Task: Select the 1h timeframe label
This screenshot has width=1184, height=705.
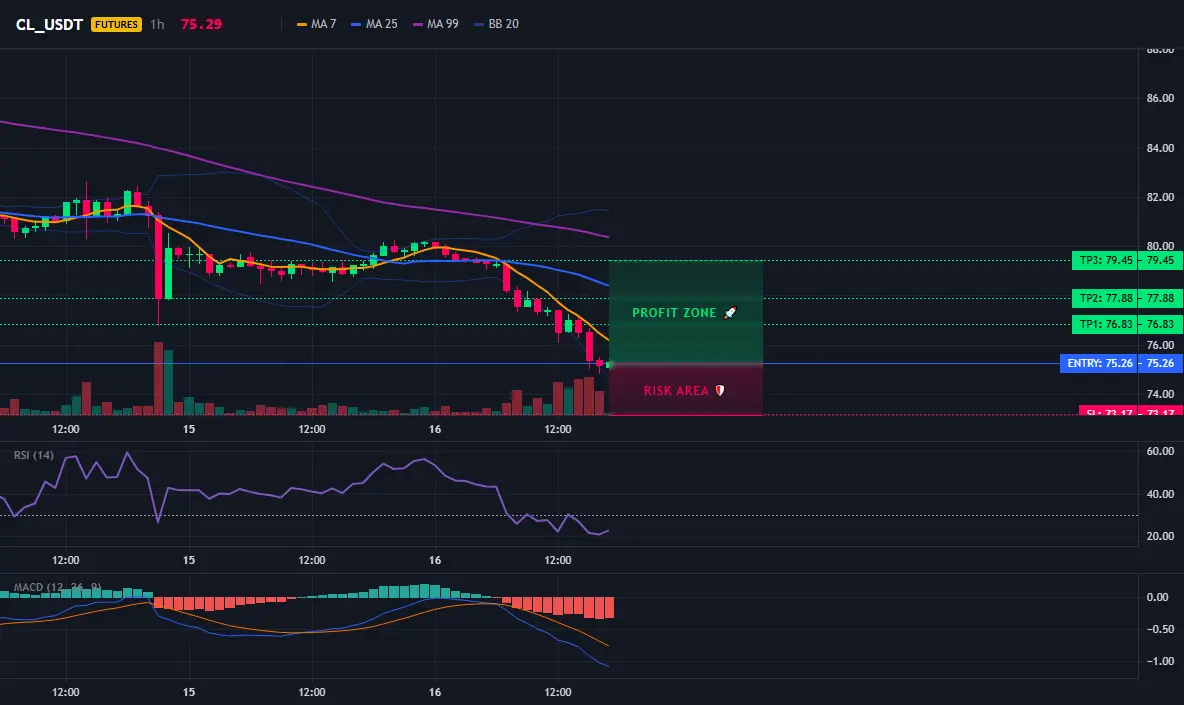Action: pyautogui.click(x=157, y=24)
